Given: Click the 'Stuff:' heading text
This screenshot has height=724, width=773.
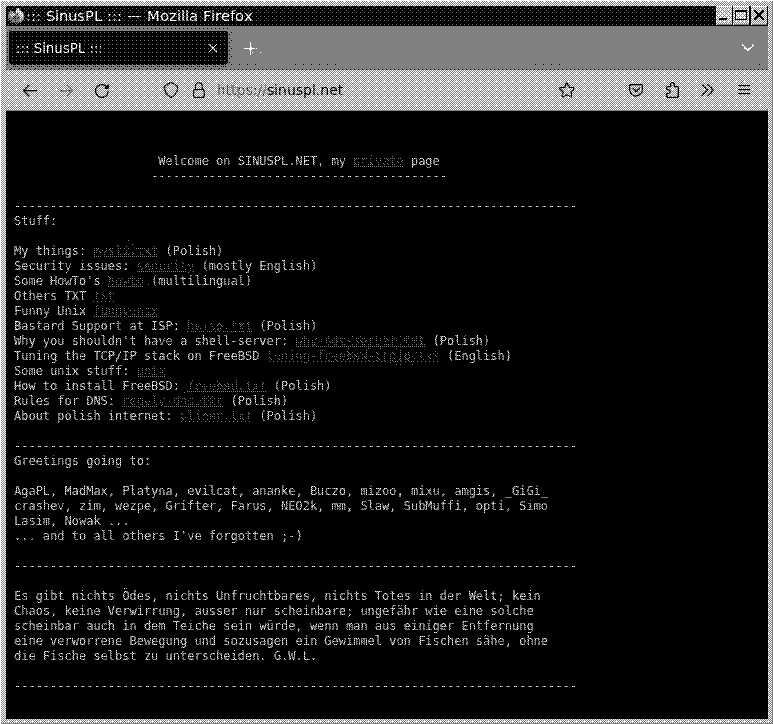Looking at the screenshot, I should click(35, 221).
